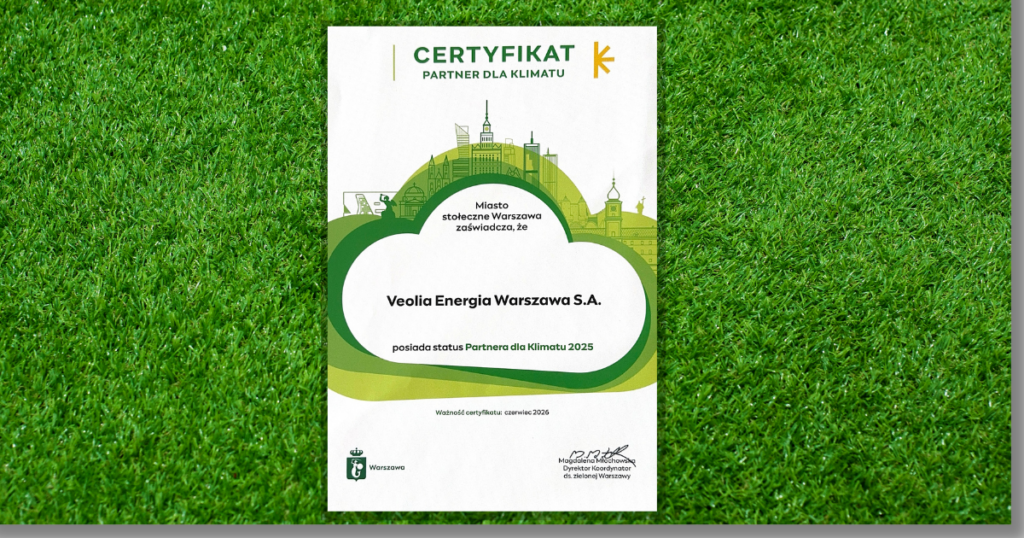Click the 'Warszawa' label beside the crest
Screen dimensions: 1024x538
(387, 467)
